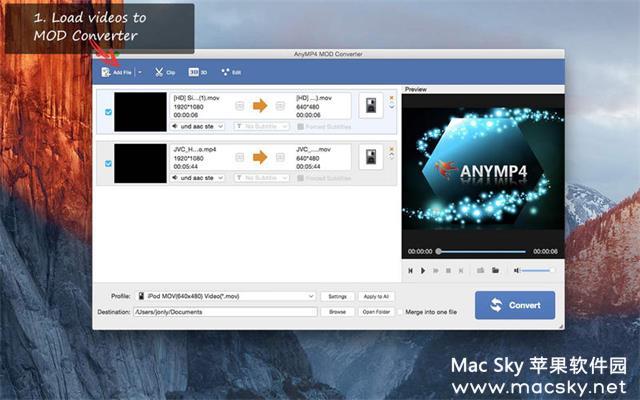Move JVC_H...o.mp4 up in list
This screenshot has width=640, height=400.
[x=391, y=156]
